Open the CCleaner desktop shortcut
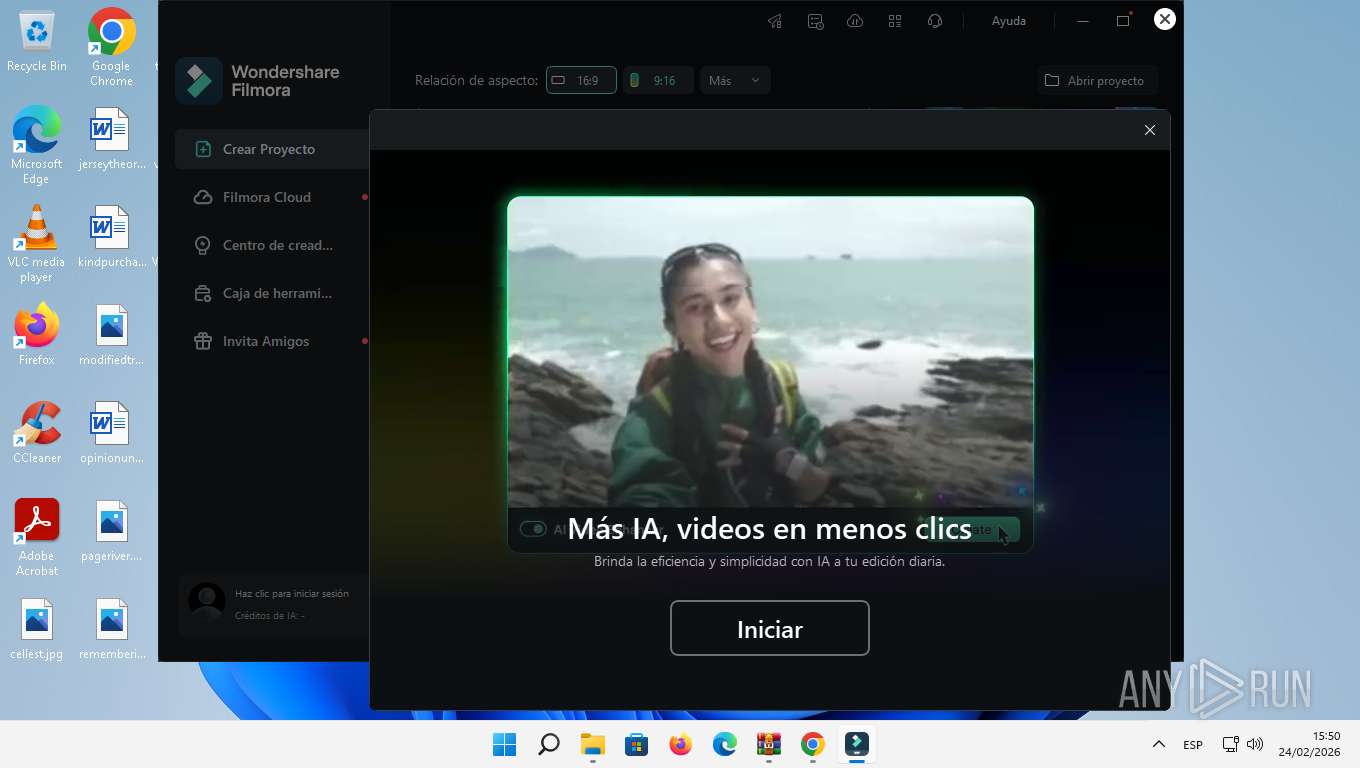Viewport: 1360px width, 768px height. point(37,432)
